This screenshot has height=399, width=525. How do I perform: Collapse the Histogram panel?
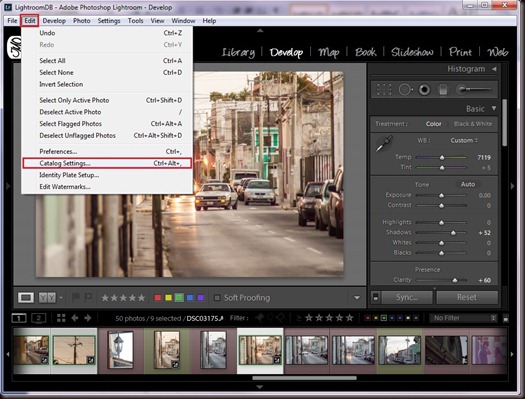(494, 69)
